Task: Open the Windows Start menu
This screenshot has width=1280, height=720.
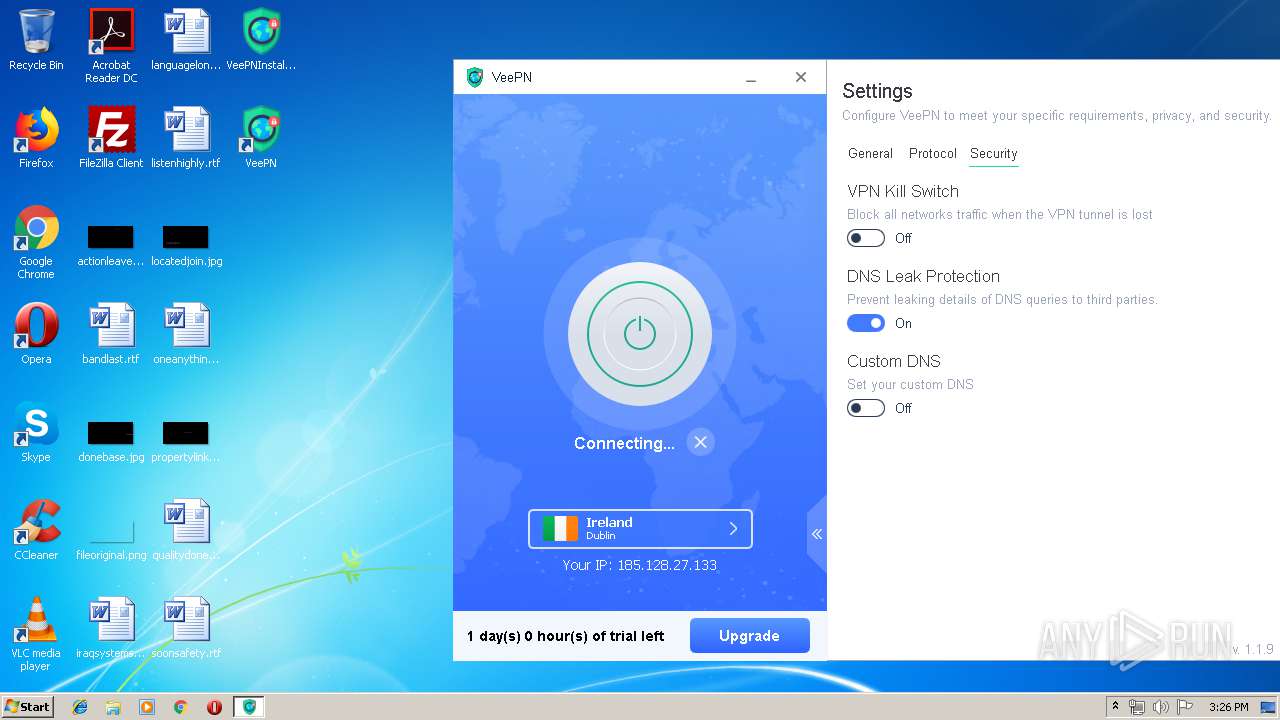Action: click(28, 706)
